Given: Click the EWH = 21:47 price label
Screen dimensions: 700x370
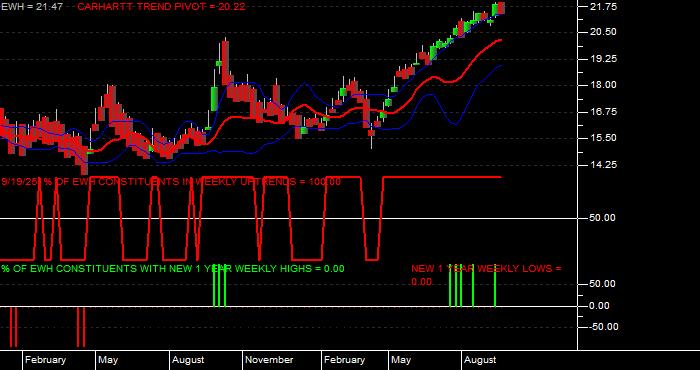Looking at the screenshot, I should (32, 6).
